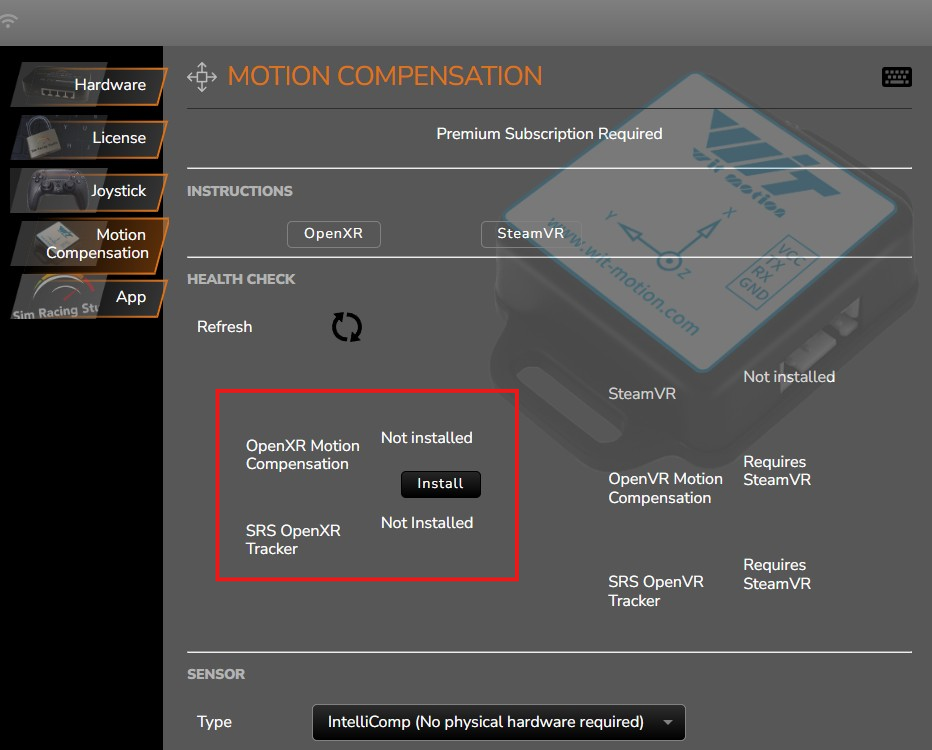Click the motion compensation arrows icon
The image size is (932, 750).
(x=202, y=77)
